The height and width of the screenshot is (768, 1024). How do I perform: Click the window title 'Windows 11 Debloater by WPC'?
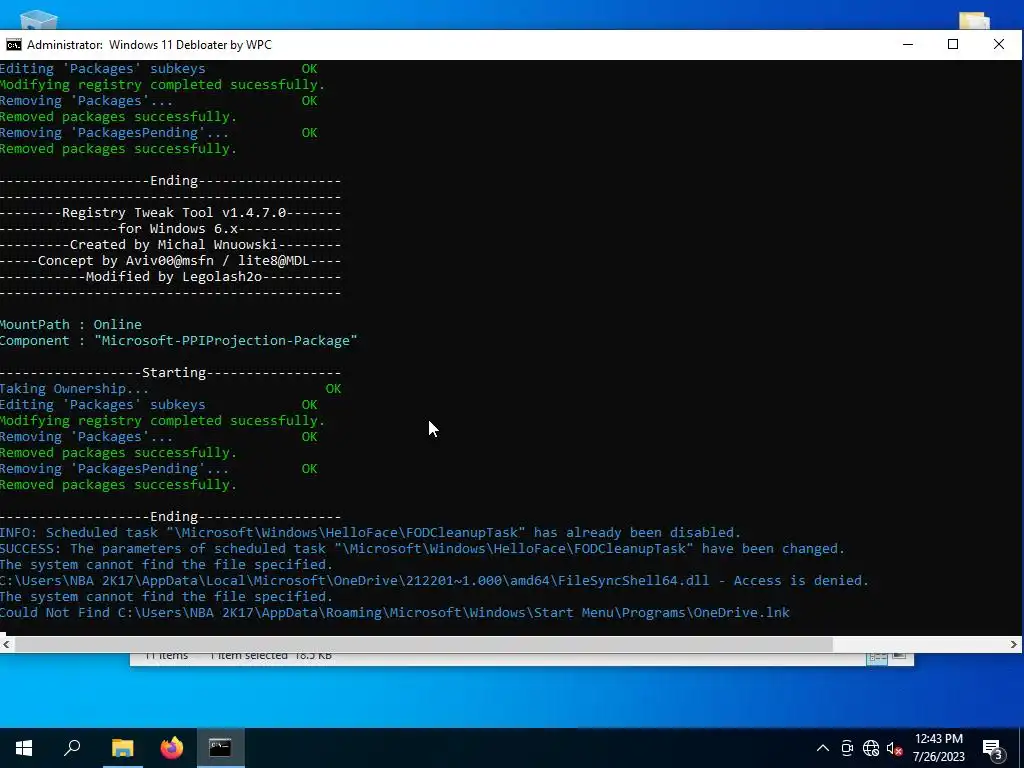pos(190,44)
